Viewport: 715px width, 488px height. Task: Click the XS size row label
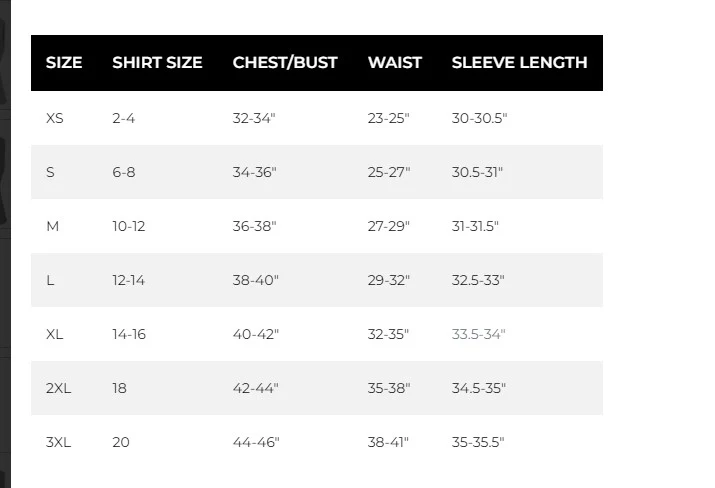[55, 118]
